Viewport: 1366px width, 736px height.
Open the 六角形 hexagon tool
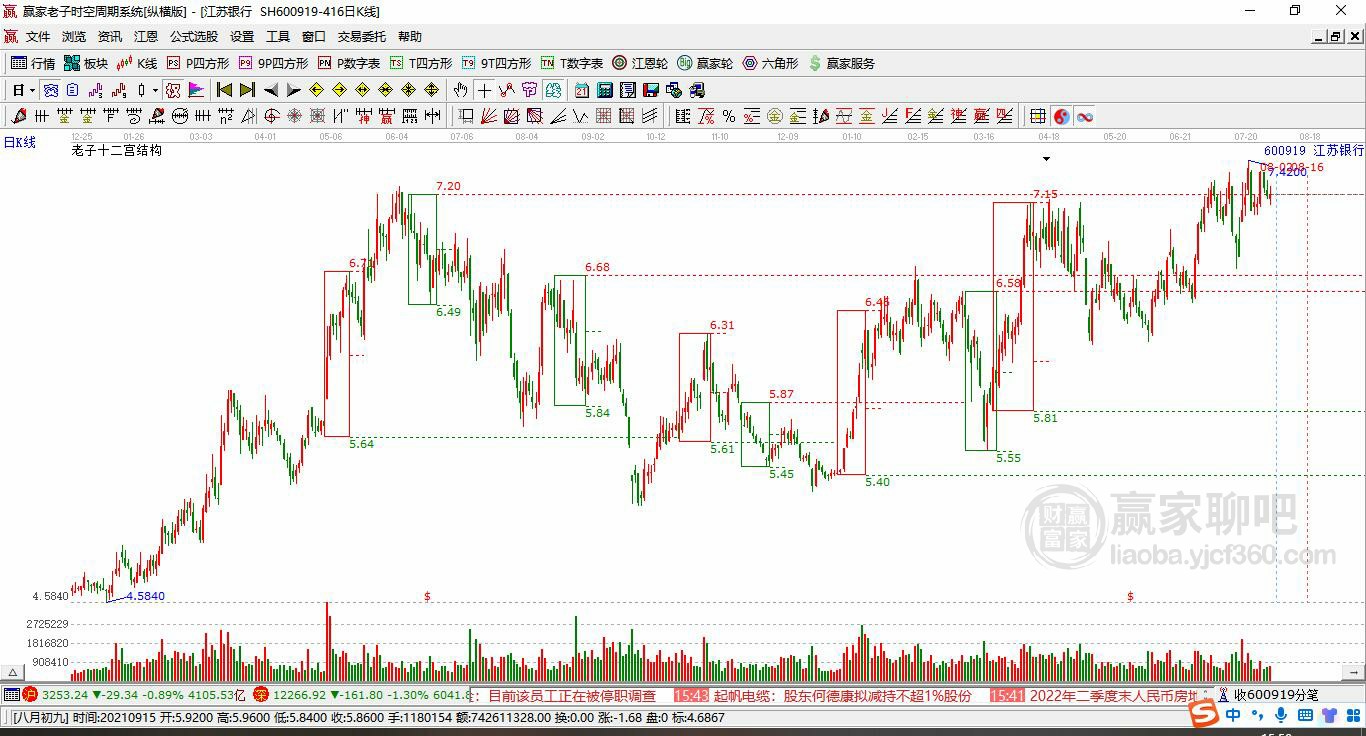coord(770,63)
